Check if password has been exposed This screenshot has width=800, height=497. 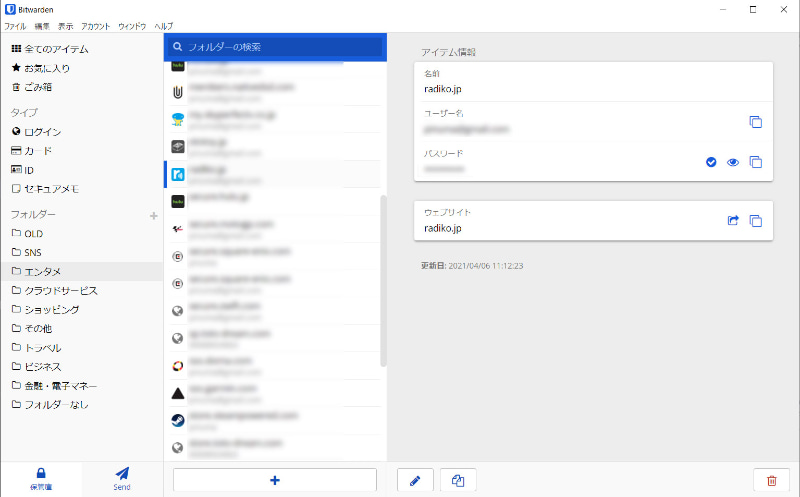tap(711, 162)
